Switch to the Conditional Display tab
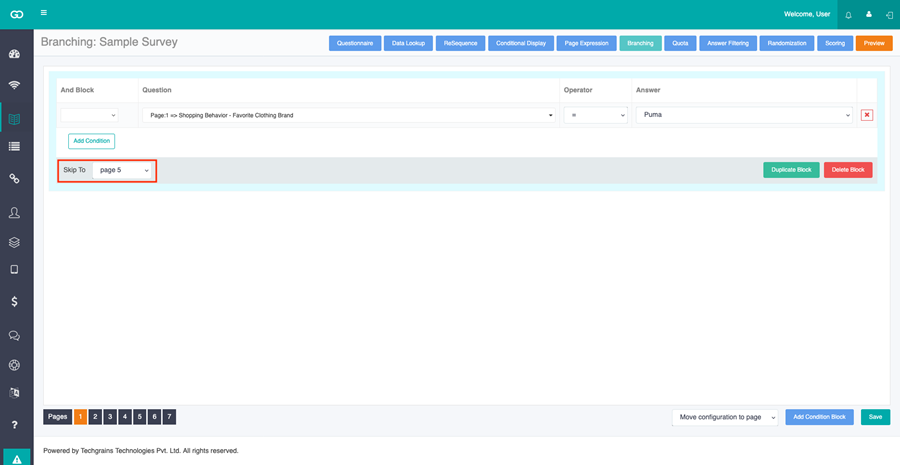The image size is (900, 465). (x=521, y=43)
